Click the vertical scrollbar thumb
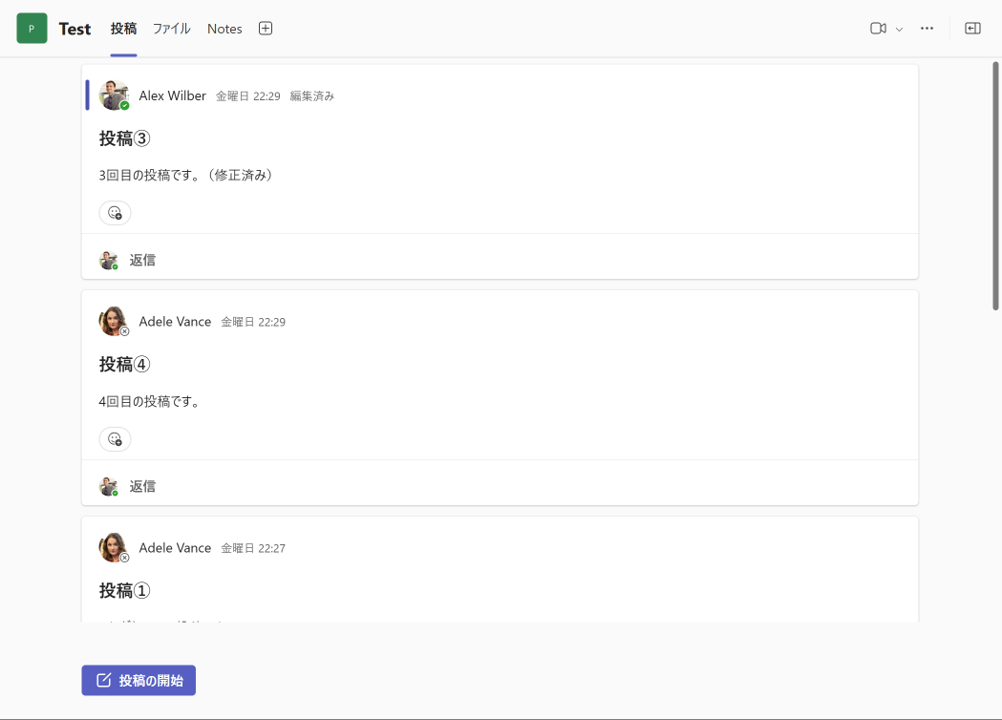 [995, 185]
